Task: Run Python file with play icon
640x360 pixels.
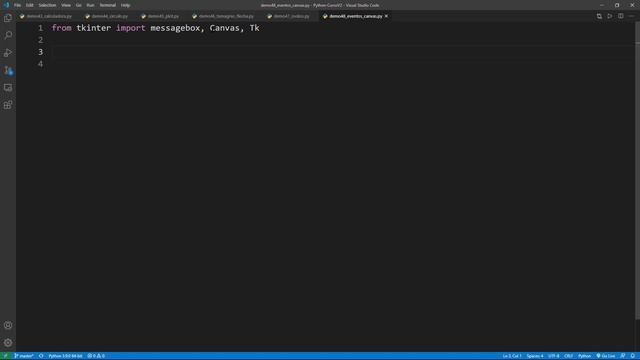Action: [610, 16]
